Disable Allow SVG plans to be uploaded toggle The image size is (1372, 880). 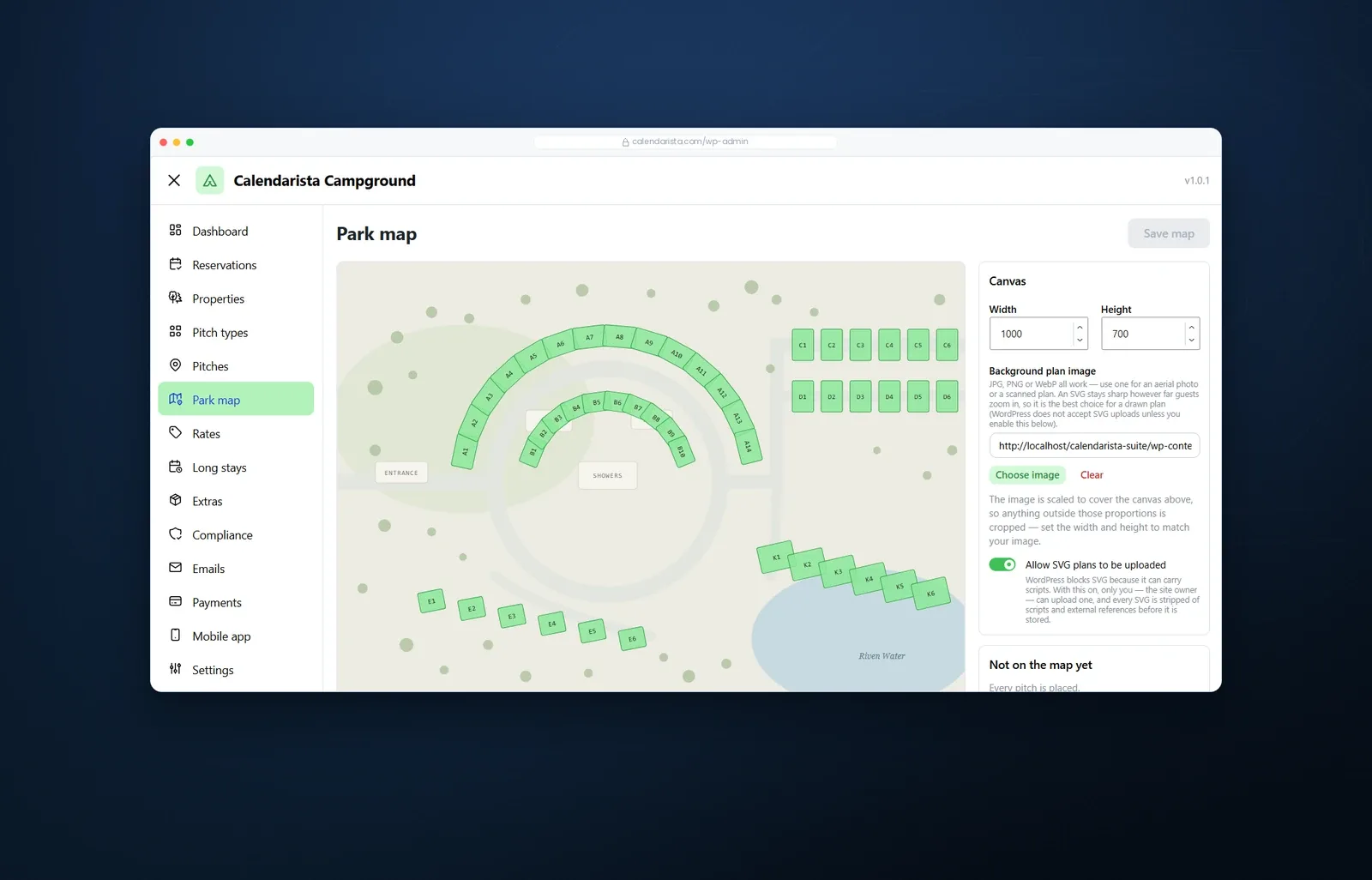[1002, 564]
